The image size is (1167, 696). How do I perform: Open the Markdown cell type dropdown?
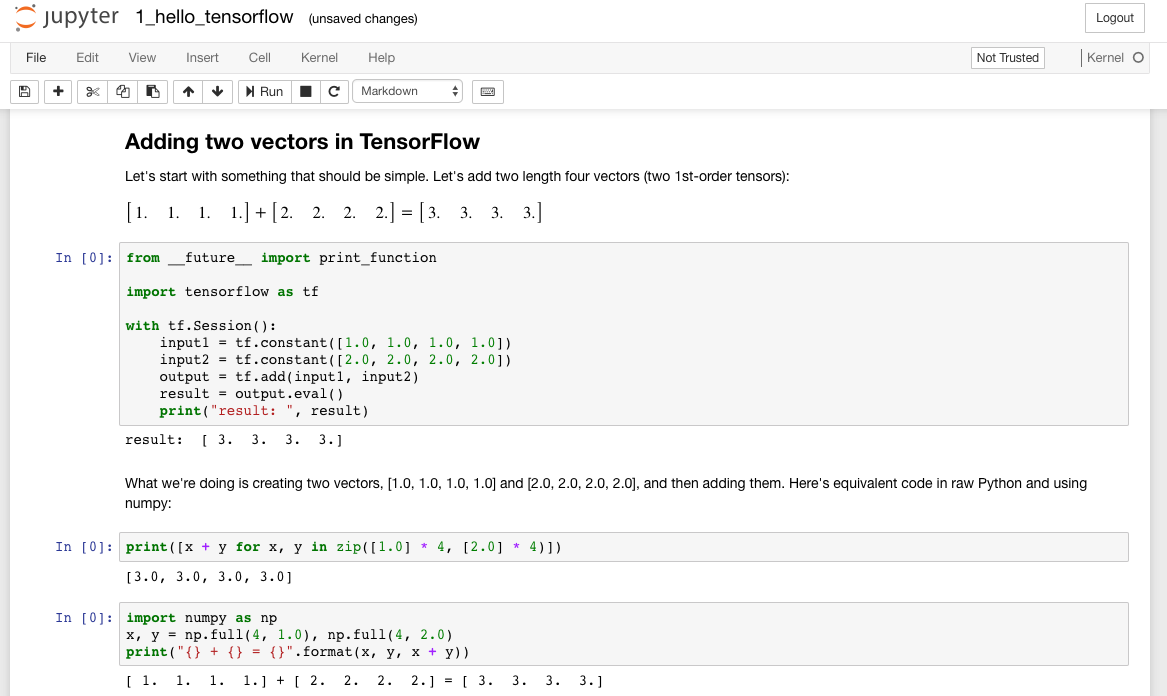[408, 92]
